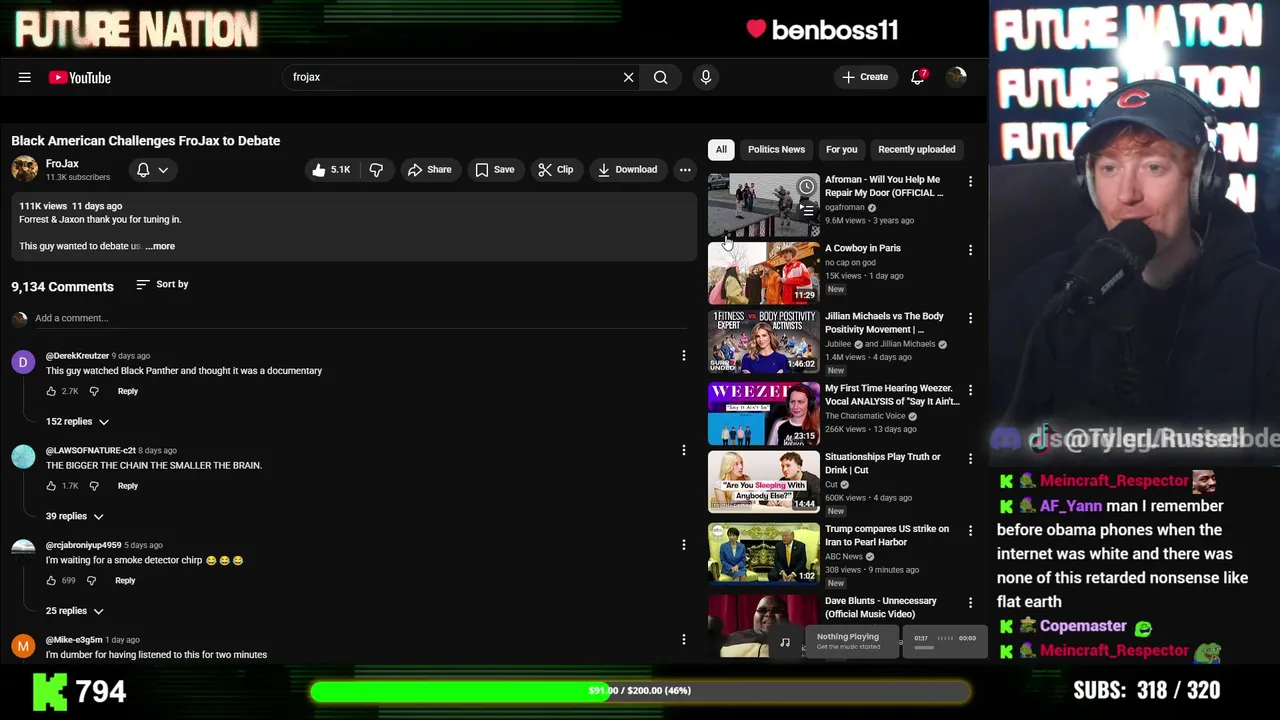Save video to playlist
This screenshot has width=1280, height=720.
coord(494,170)
